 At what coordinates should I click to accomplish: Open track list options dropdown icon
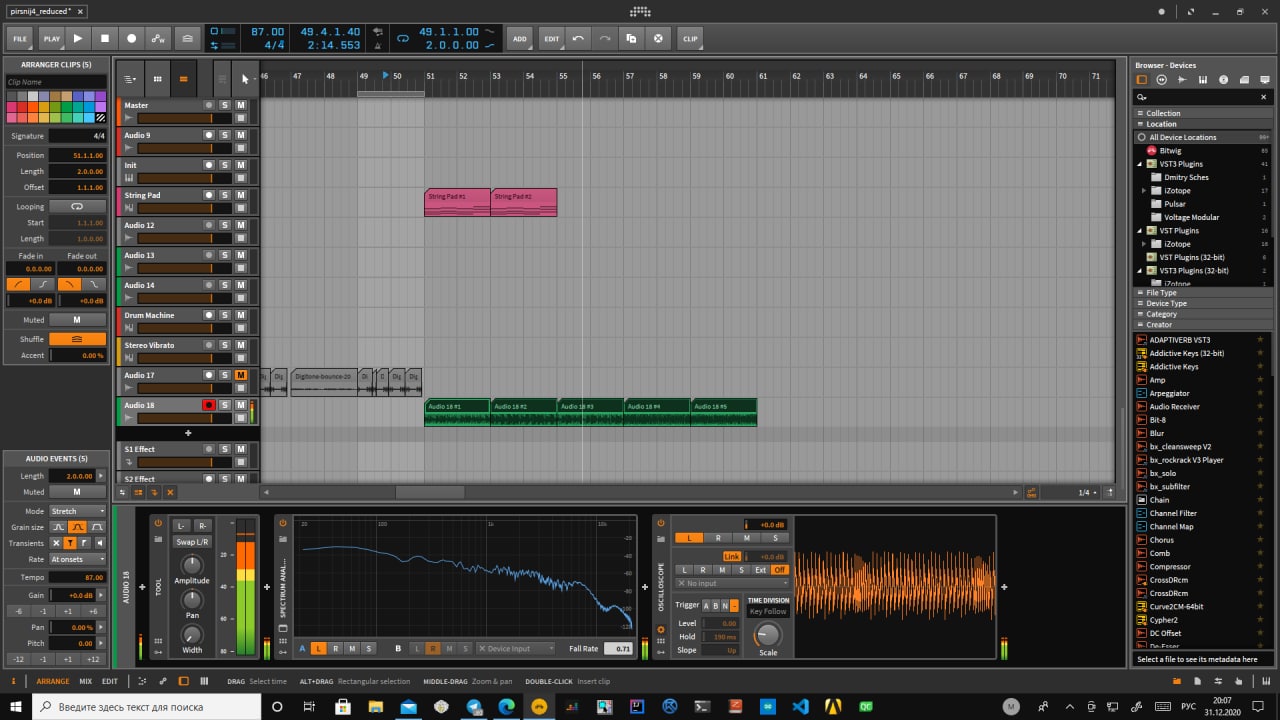(130, 79)
